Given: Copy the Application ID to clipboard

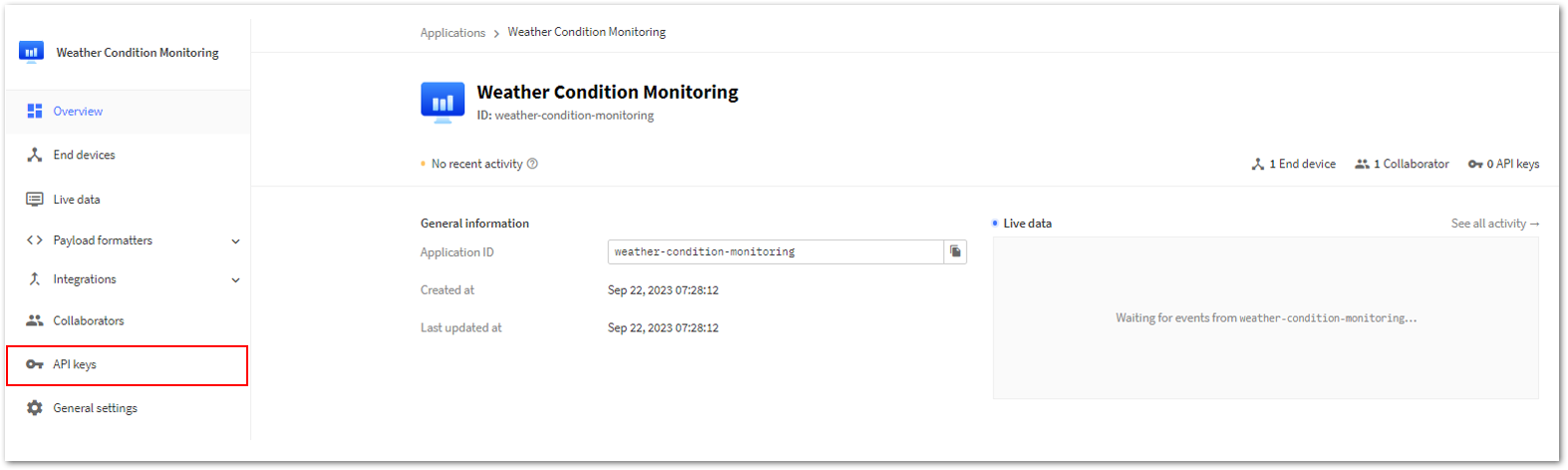Looking at the screenshot, I should [x=955, y=251].
